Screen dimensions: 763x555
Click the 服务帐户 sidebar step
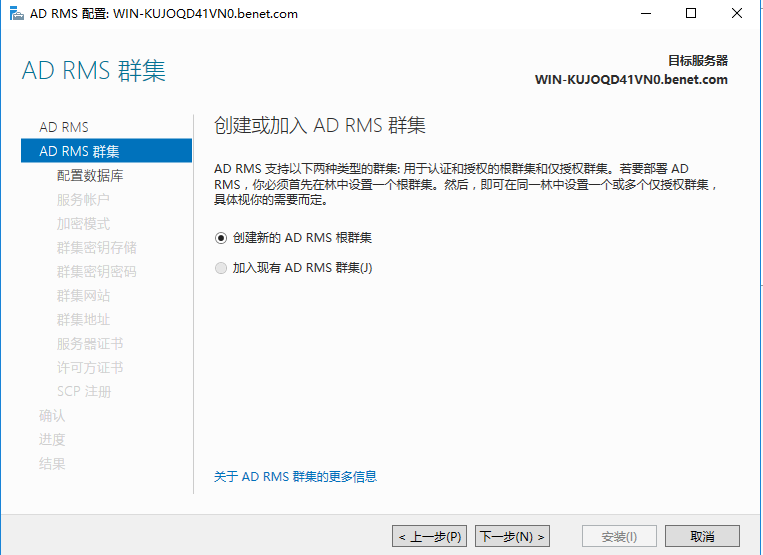click(83, 199)
